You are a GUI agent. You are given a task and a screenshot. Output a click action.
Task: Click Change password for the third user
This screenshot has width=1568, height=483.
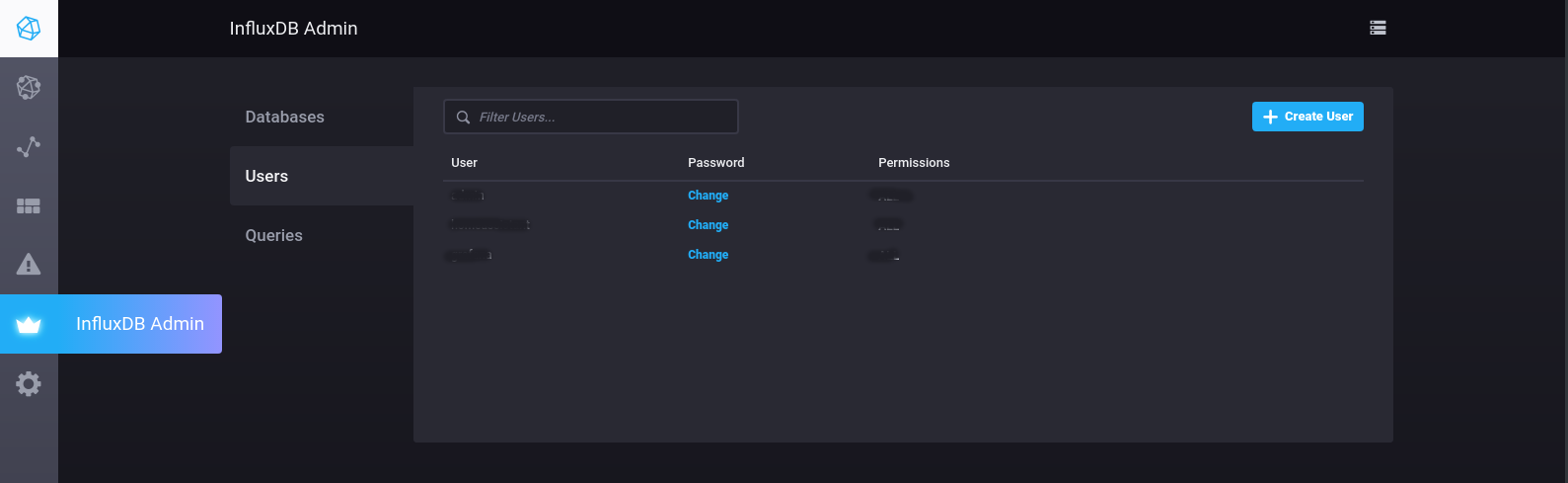click(708, 255)
